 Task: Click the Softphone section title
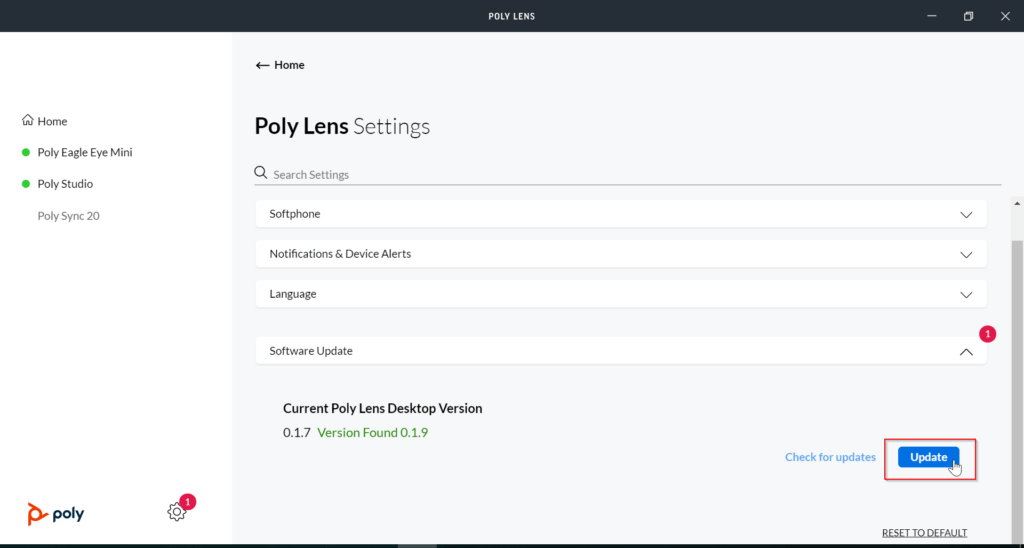click(x=295, y=214)
